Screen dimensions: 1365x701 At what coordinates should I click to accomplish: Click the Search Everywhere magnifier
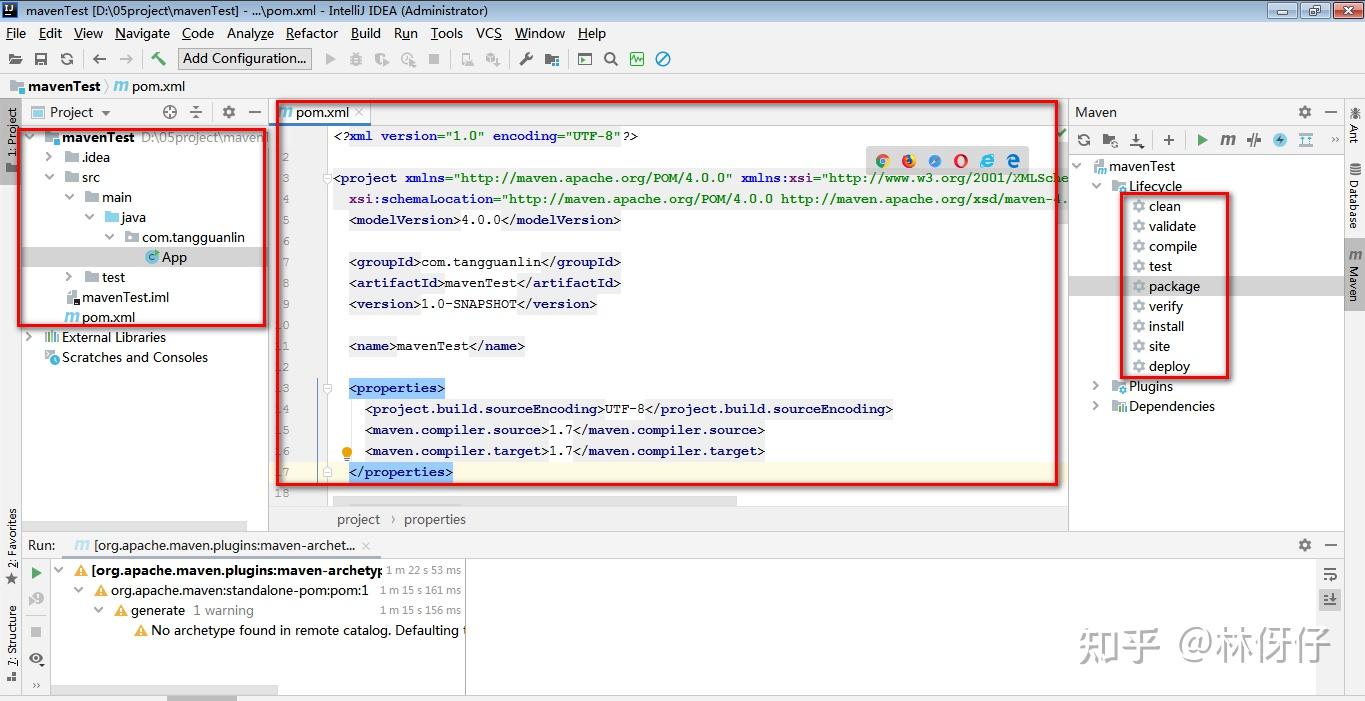tap(611, 59)
